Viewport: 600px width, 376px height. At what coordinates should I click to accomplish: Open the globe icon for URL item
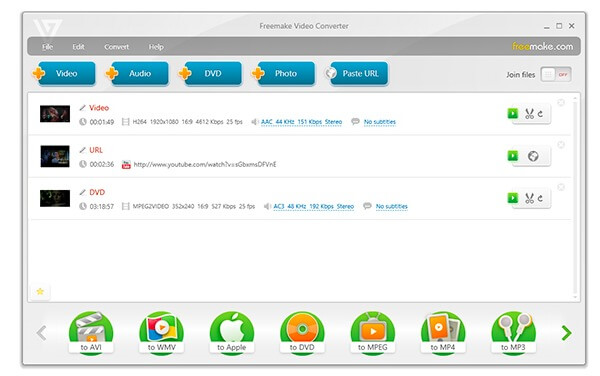pos(533,156)
